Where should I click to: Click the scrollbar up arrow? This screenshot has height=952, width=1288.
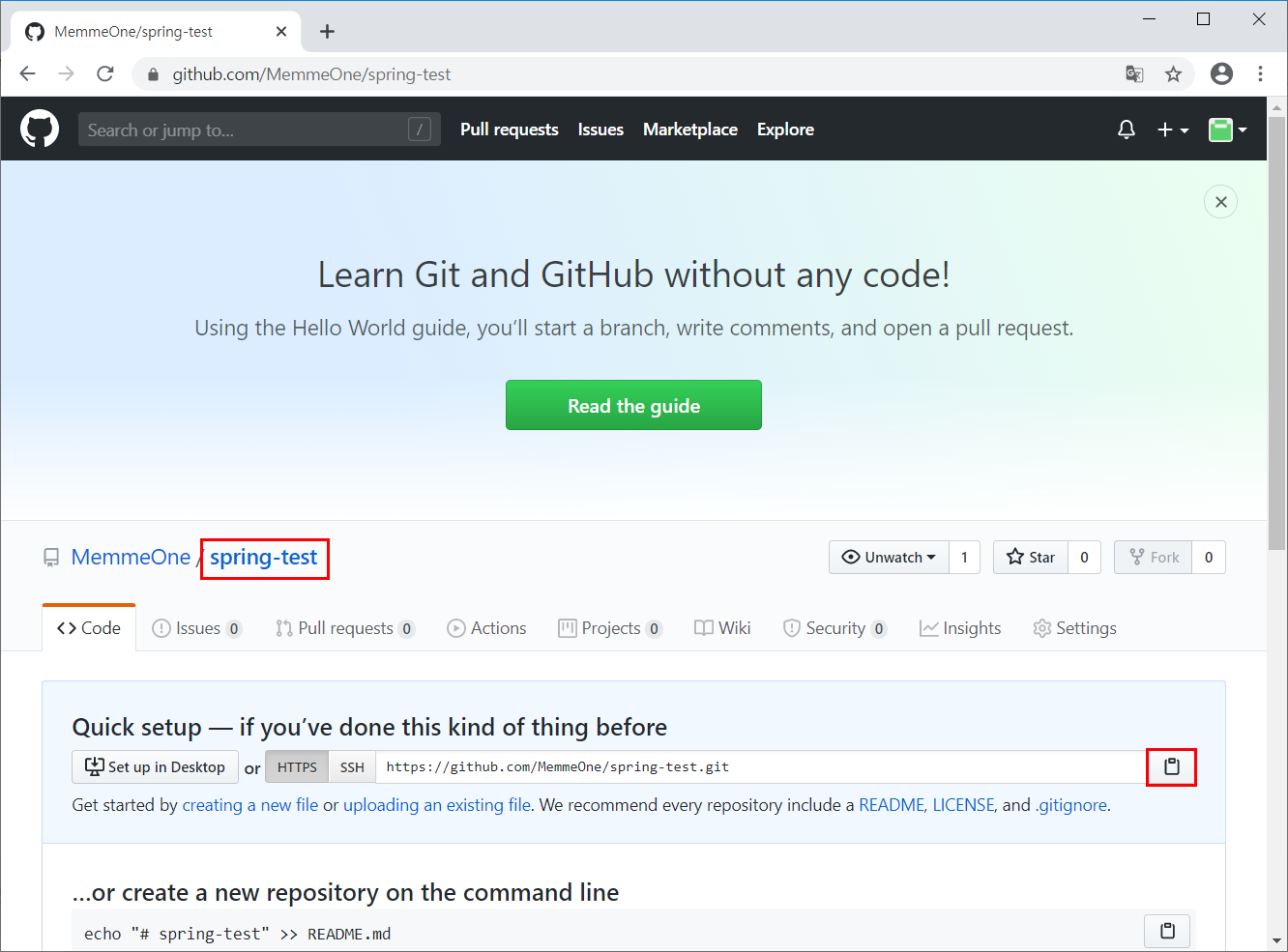1276,106
